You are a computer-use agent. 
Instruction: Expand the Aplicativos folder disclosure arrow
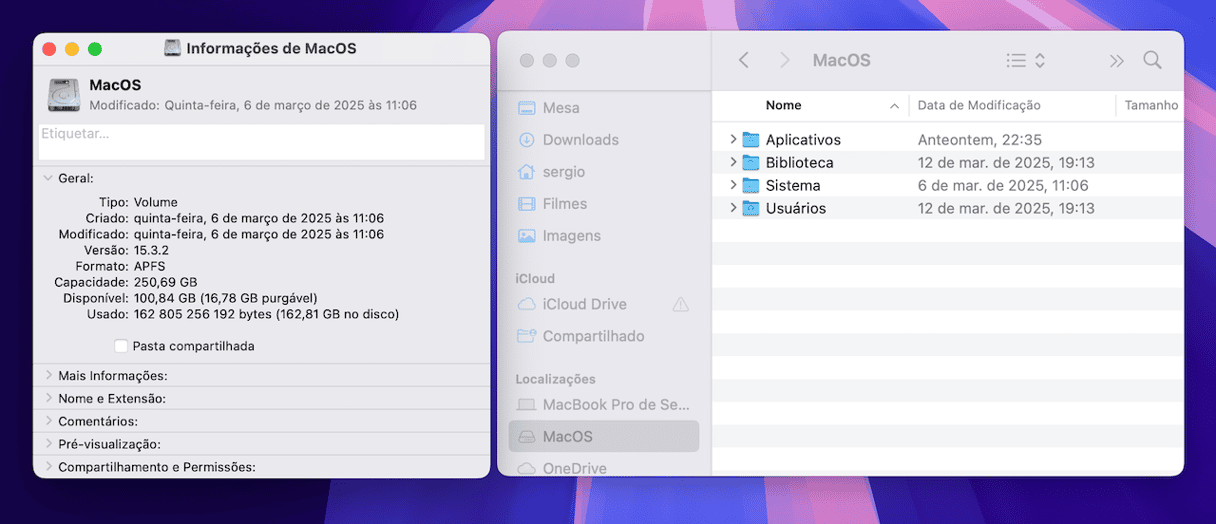(x=733, y=139)
